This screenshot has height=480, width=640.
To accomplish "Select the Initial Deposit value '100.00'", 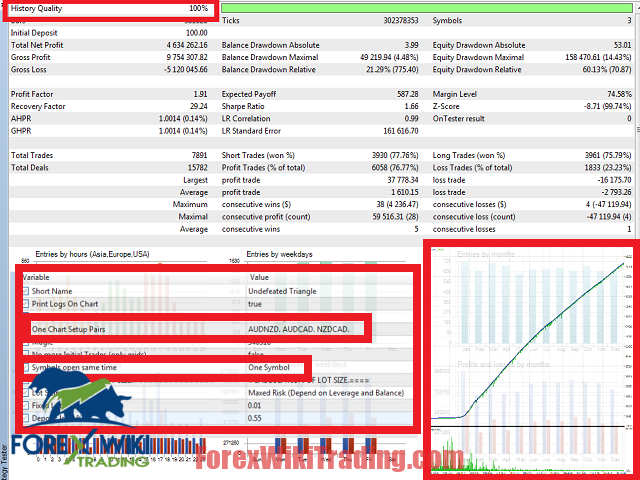I will 197,33.
